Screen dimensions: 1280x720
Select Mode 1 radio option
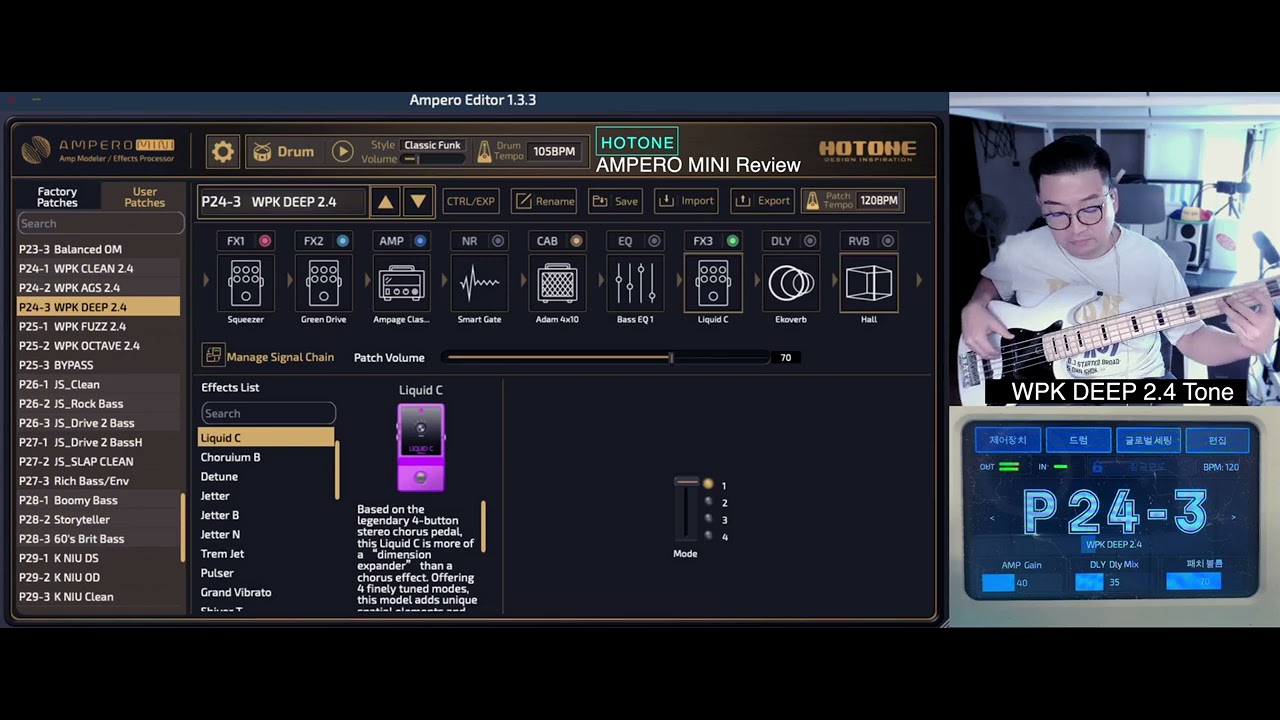coord(708,484)
